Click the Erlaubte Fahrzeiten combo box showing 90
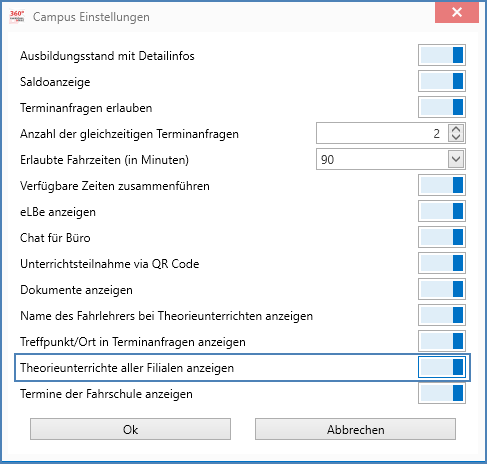 391,159
